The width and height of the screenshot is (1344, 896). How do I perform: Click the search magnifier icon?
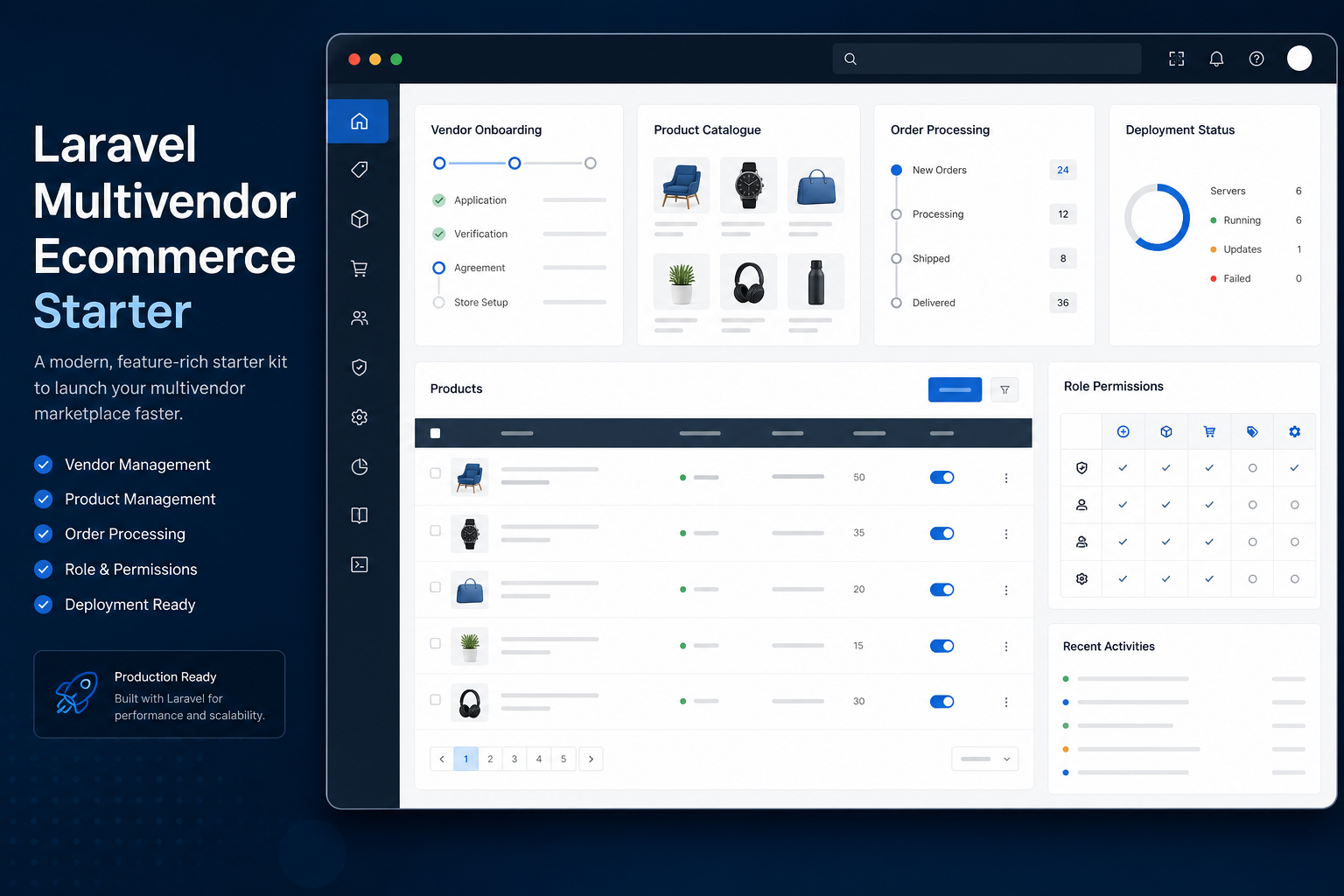[850, 59]
